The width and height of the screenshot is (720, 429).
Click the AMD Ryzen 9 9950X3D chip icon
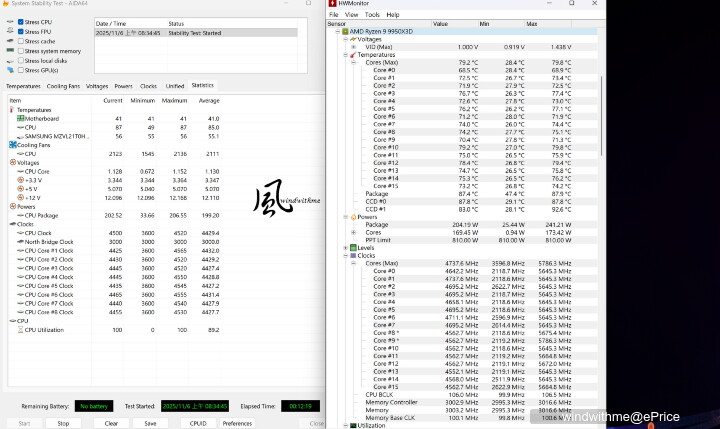pyautogui.click(x=345, y=31)
